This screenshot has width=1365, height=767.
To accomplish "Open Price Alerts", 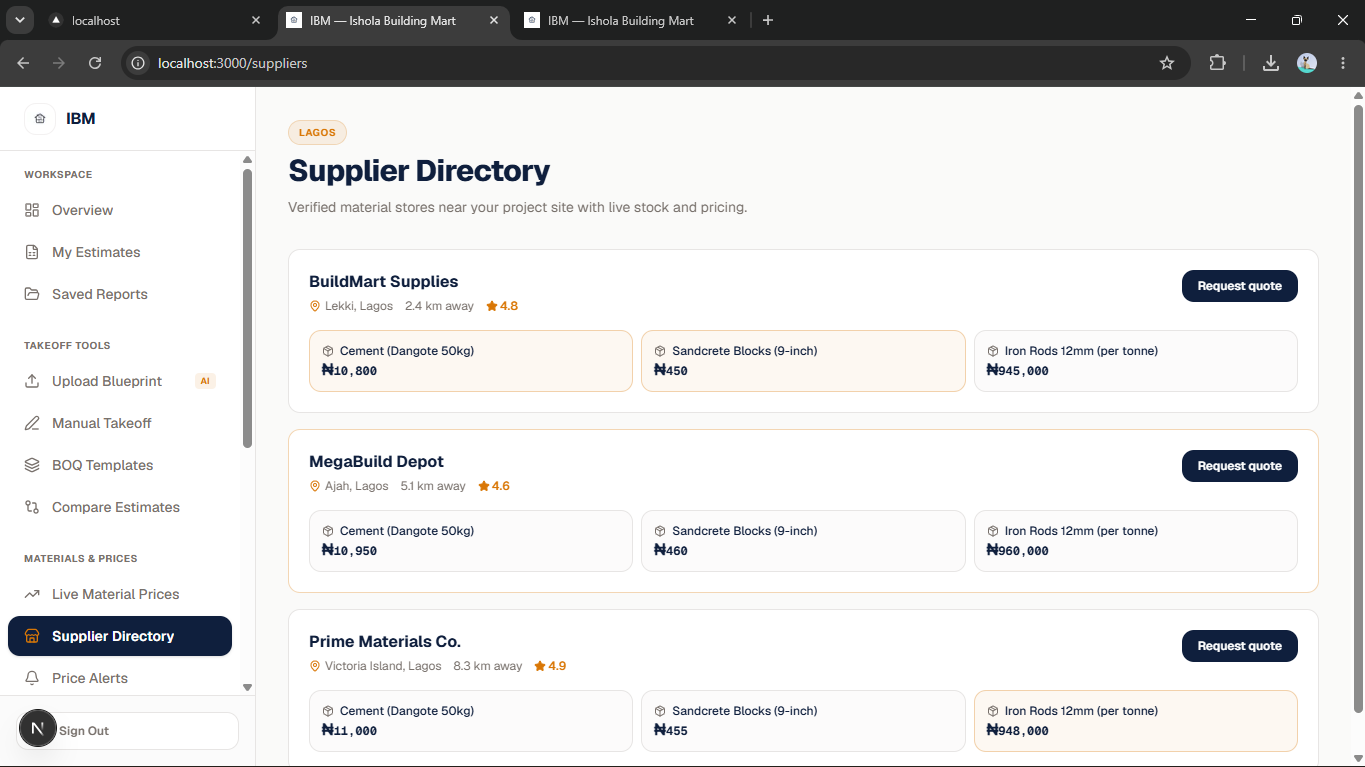I will click(x=120, y=678).
